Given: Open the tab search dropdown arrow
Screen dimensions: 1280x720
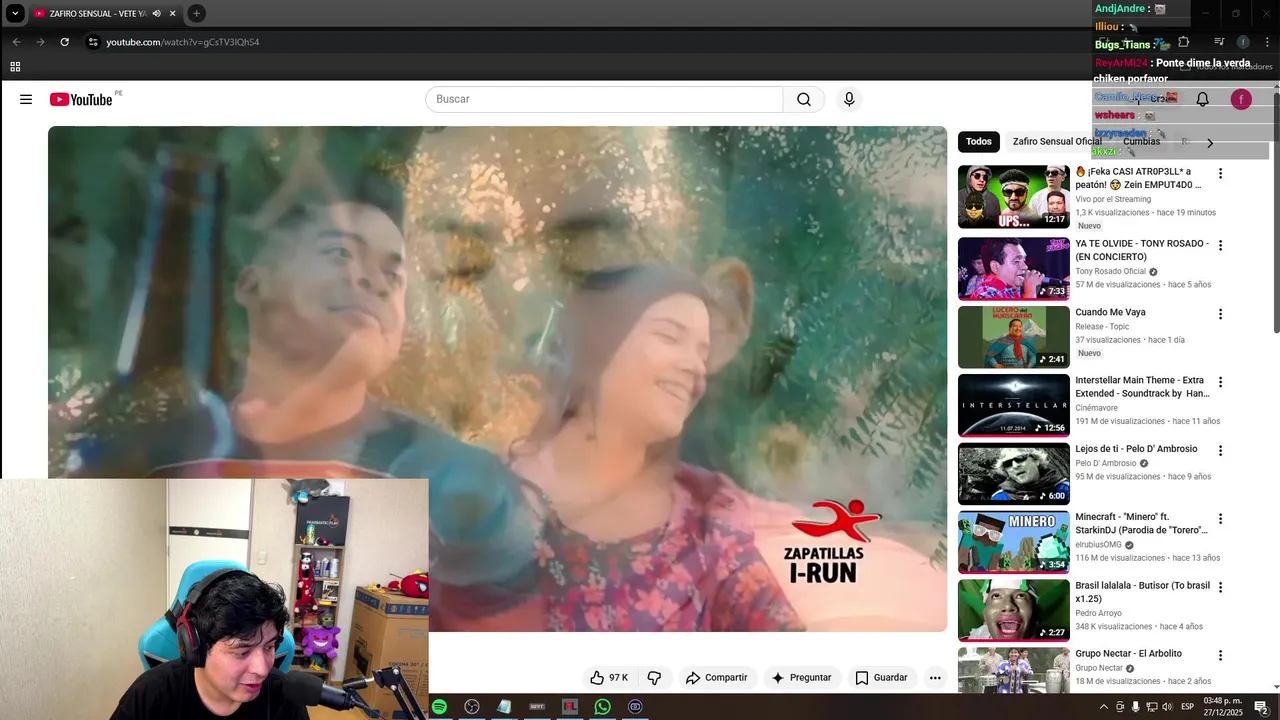Looking at the screenshot, I should [15, 13].
